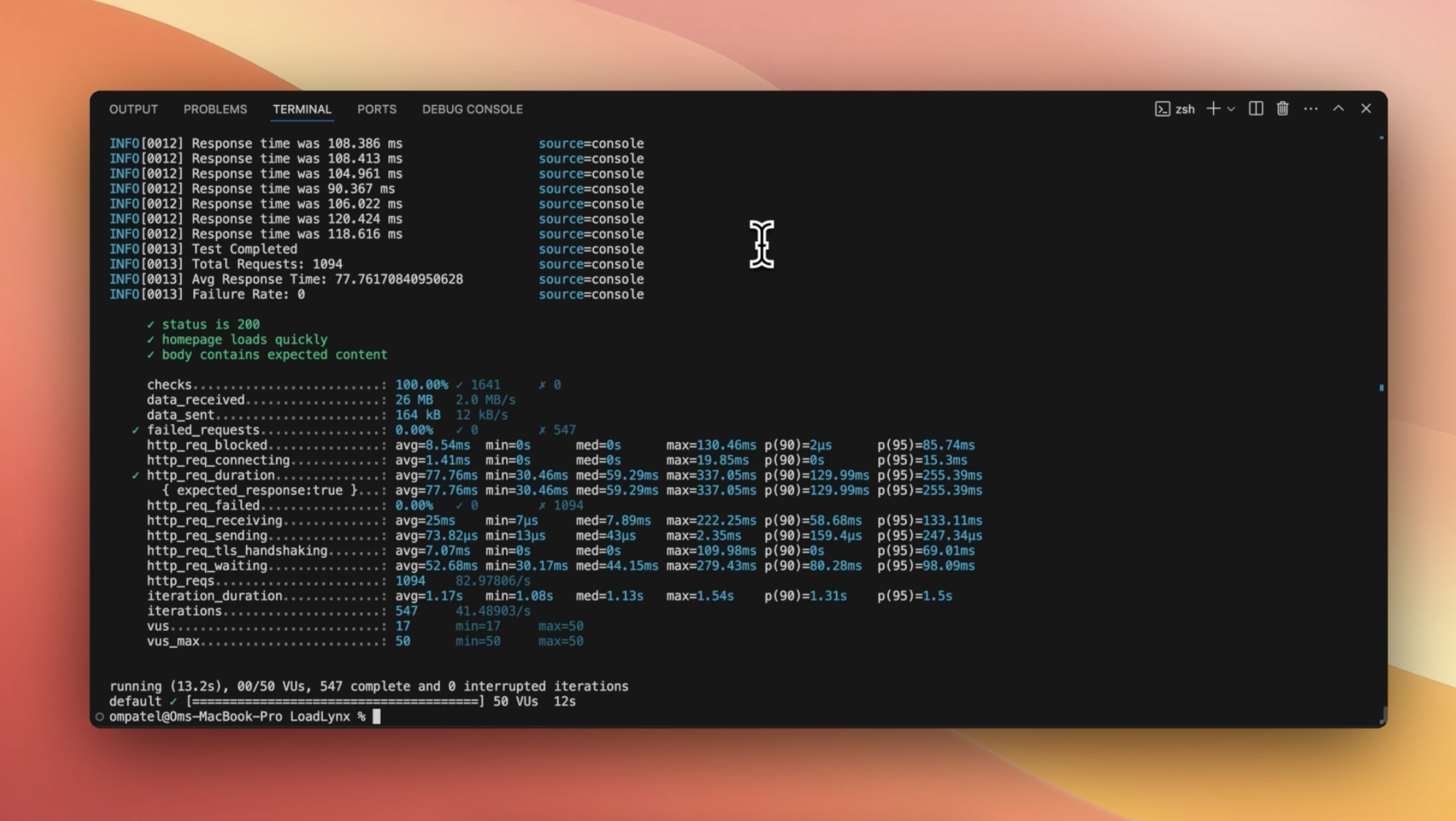Screen dimensions: 1456x821
Task: Maximize panel with up chevron
Action: pos(1339,109)
